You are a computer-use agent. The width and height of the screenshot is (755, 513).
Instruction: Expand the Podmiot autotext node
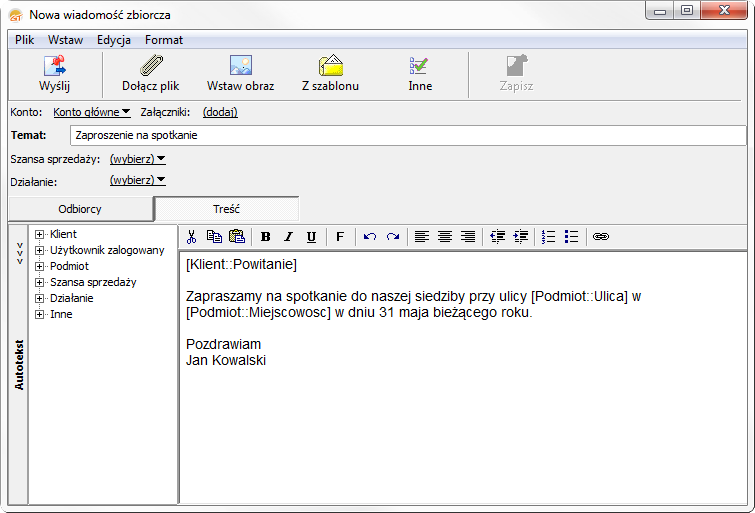tap(39, 266)
